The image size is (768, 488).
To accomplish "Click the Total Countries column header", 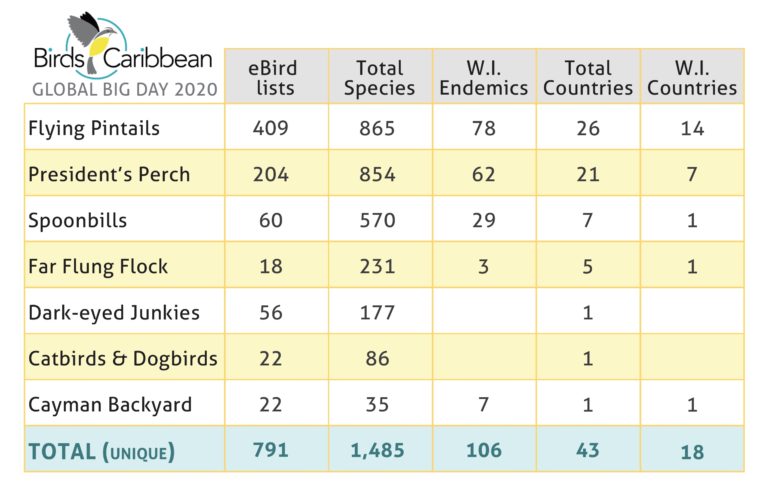I will (588, 76).
